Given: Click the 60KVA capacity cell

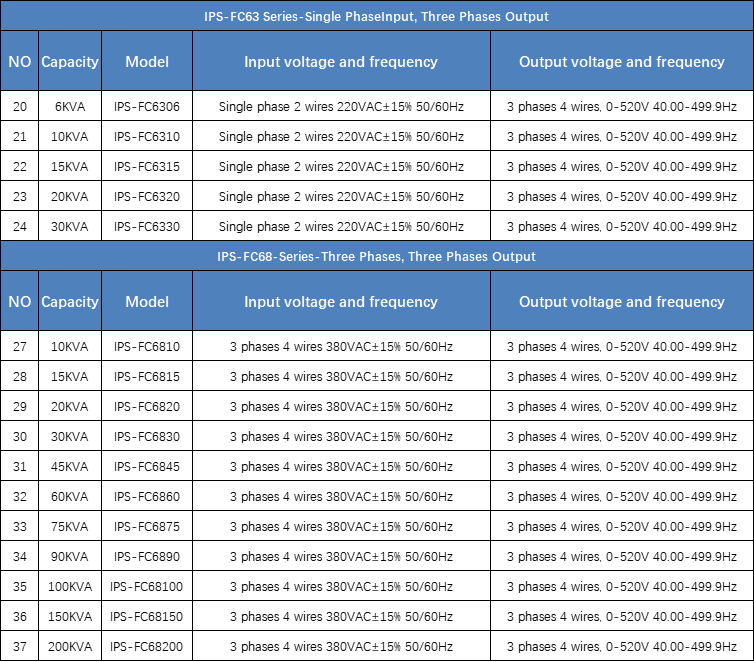Looking at the screenshot, I should pyautogui.click(x=70, y=496).
